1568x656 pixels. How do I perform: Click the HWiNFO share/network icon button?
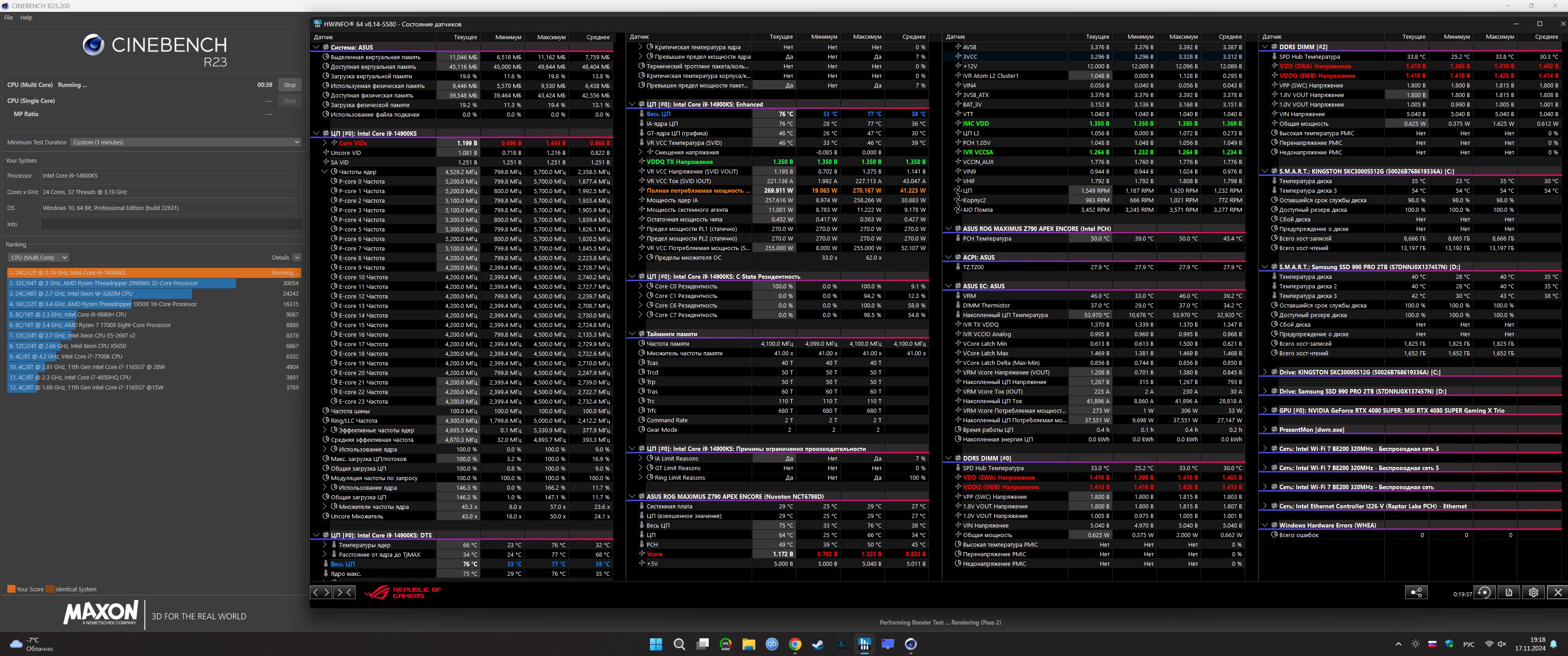point(1416,592)
